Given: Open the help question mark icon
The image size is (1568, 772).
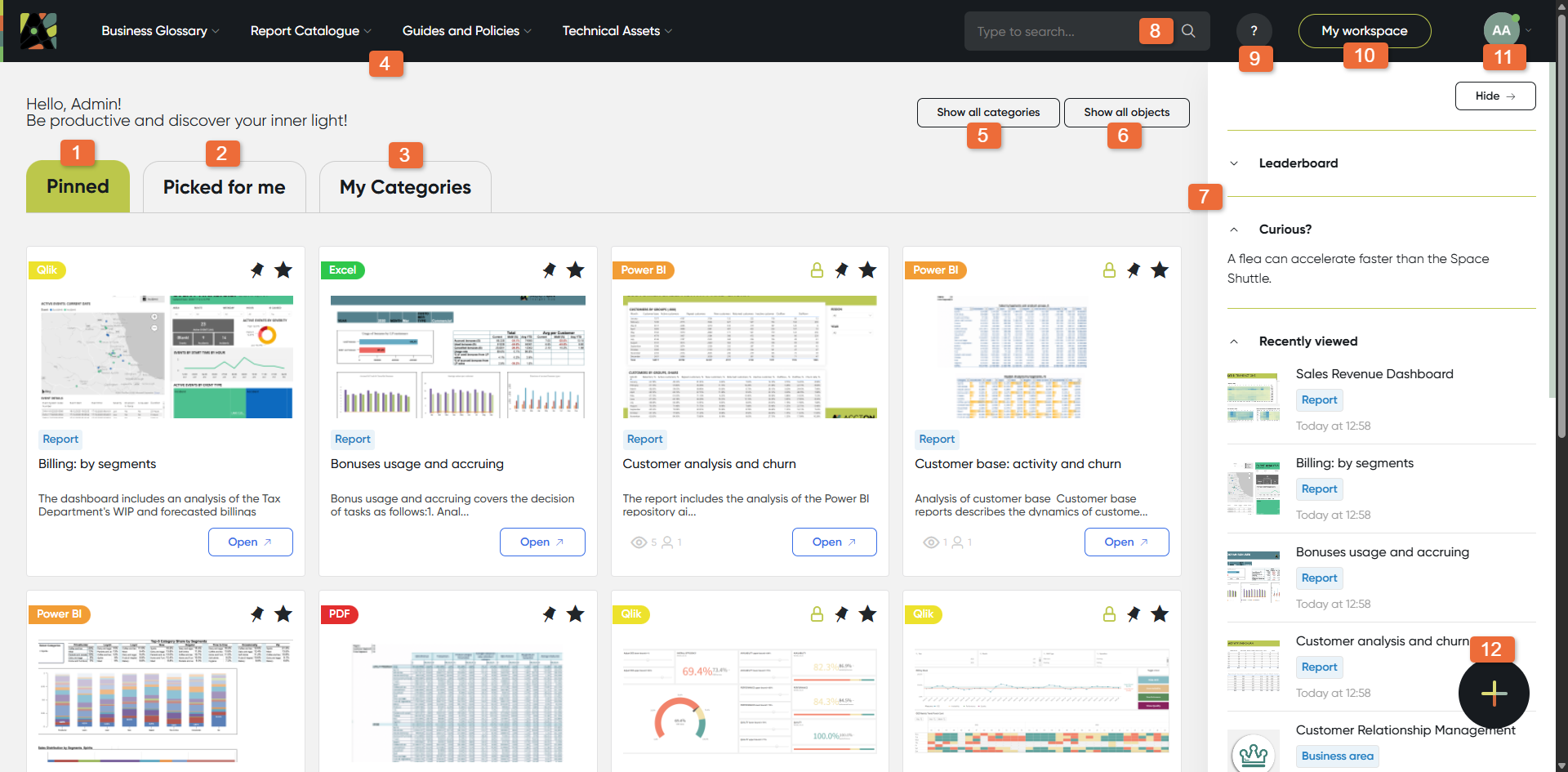Looking at the screenshot, I should click(x=1254, y=31).
